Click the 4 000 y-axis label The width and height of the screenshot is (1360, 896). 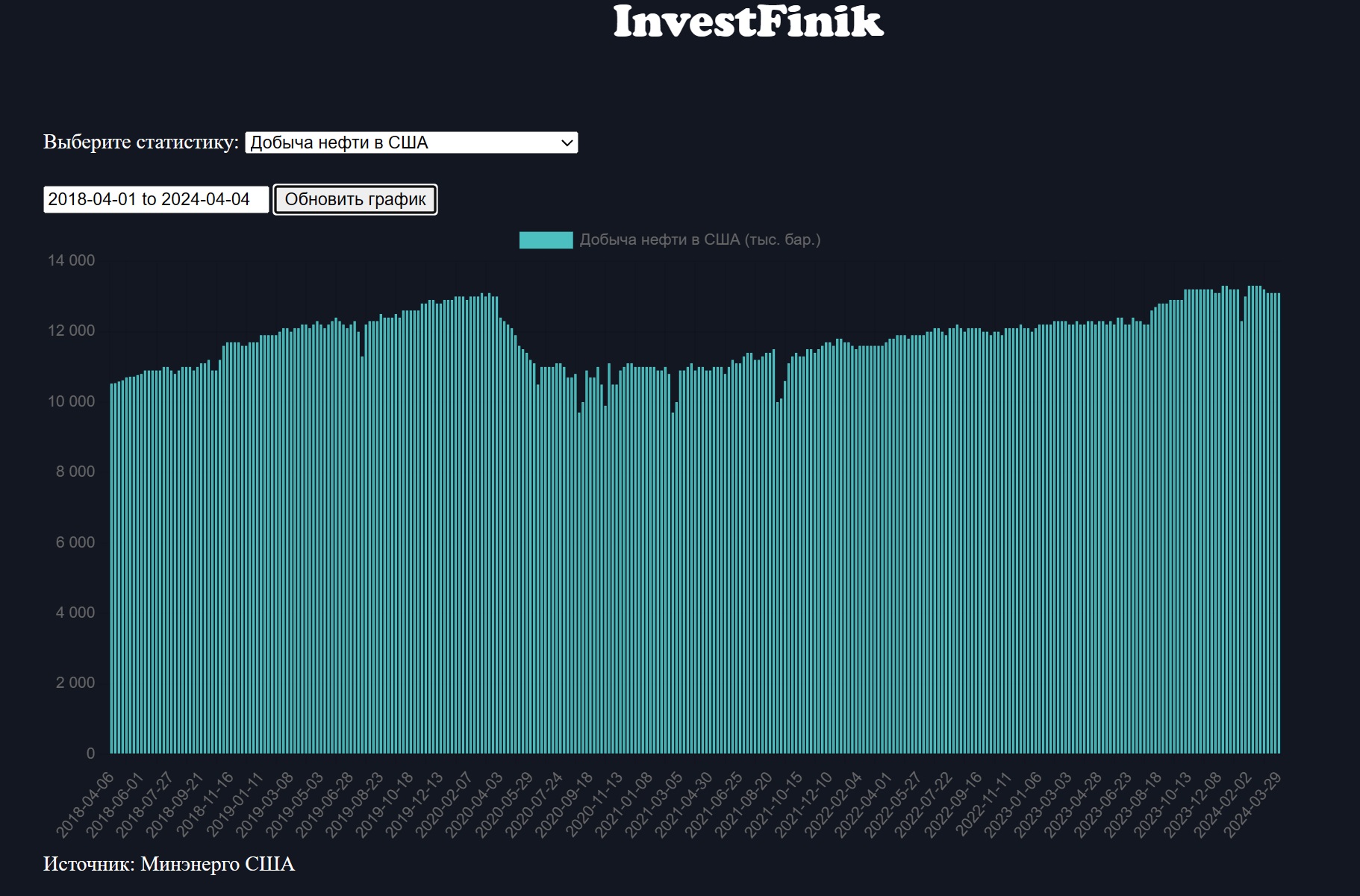click(x=75, y=613)
